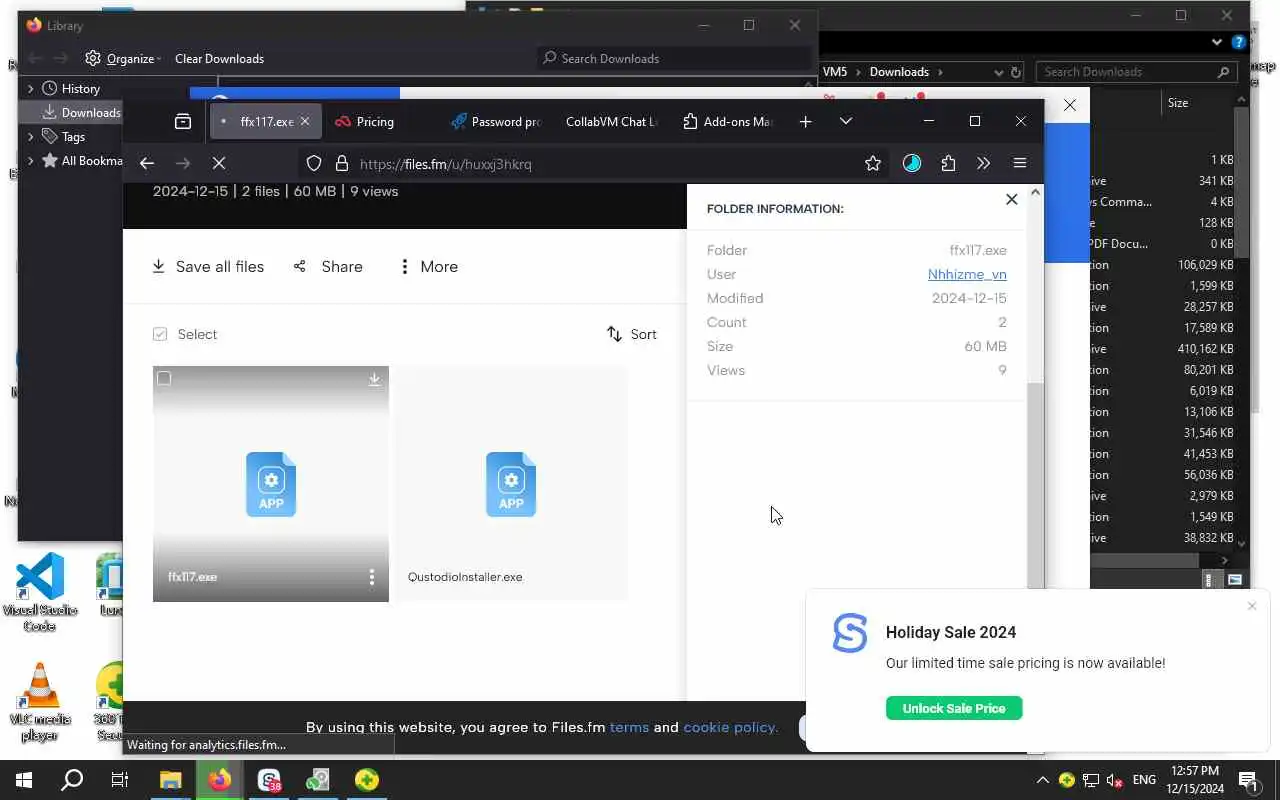The height and width of the screenshot is (800, 1280).
Task: Expand All Bookmarks in Library
Action: 30,160
